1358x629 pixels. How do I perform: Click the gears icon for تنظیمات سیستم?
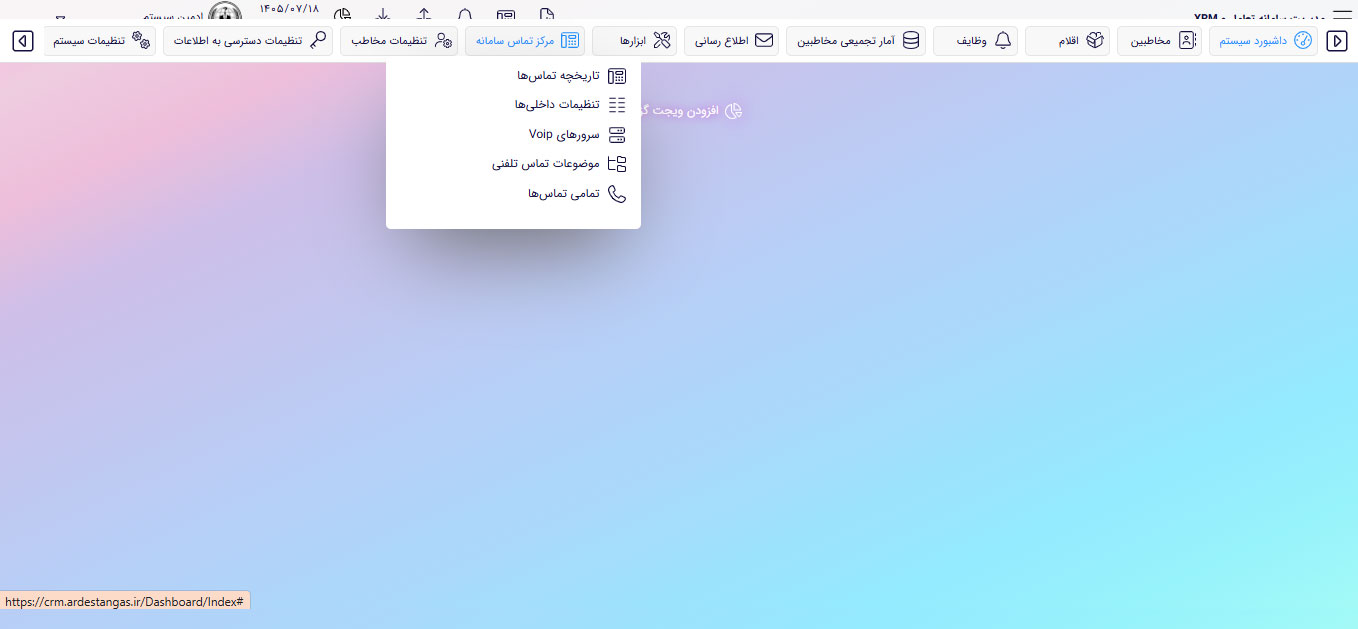142,41
